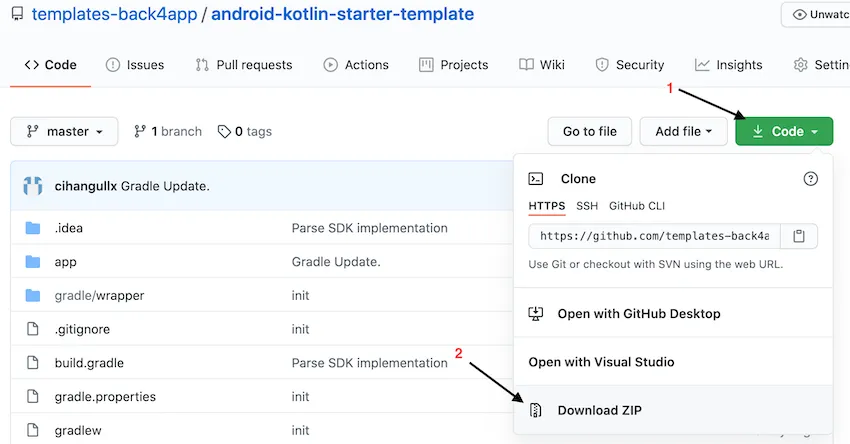Click the Go to file button
Viewport: 850px width, 444px height.
coord(590,131)
